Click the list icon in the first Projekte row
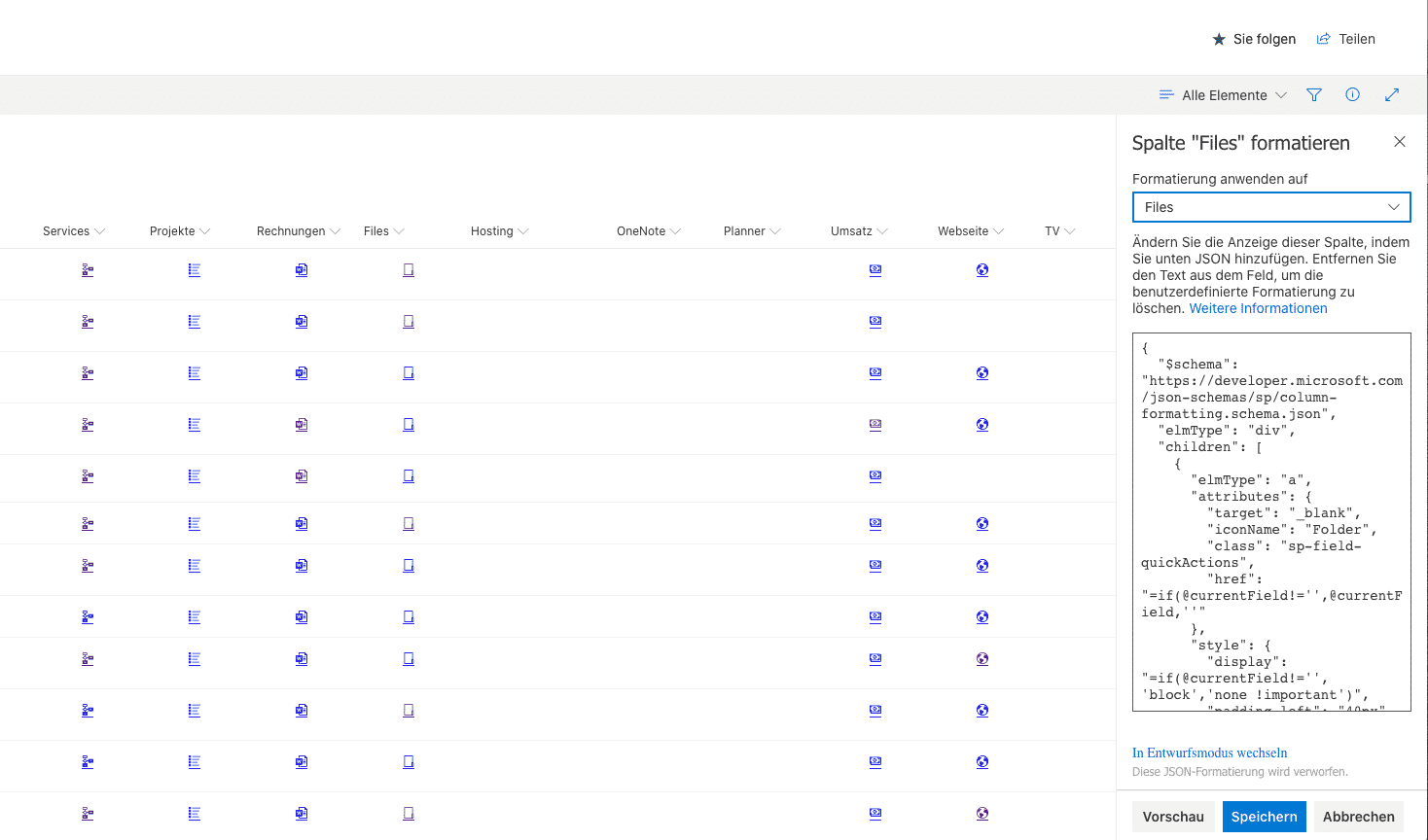Viewport: 1428px width, 840px height. 194,269
